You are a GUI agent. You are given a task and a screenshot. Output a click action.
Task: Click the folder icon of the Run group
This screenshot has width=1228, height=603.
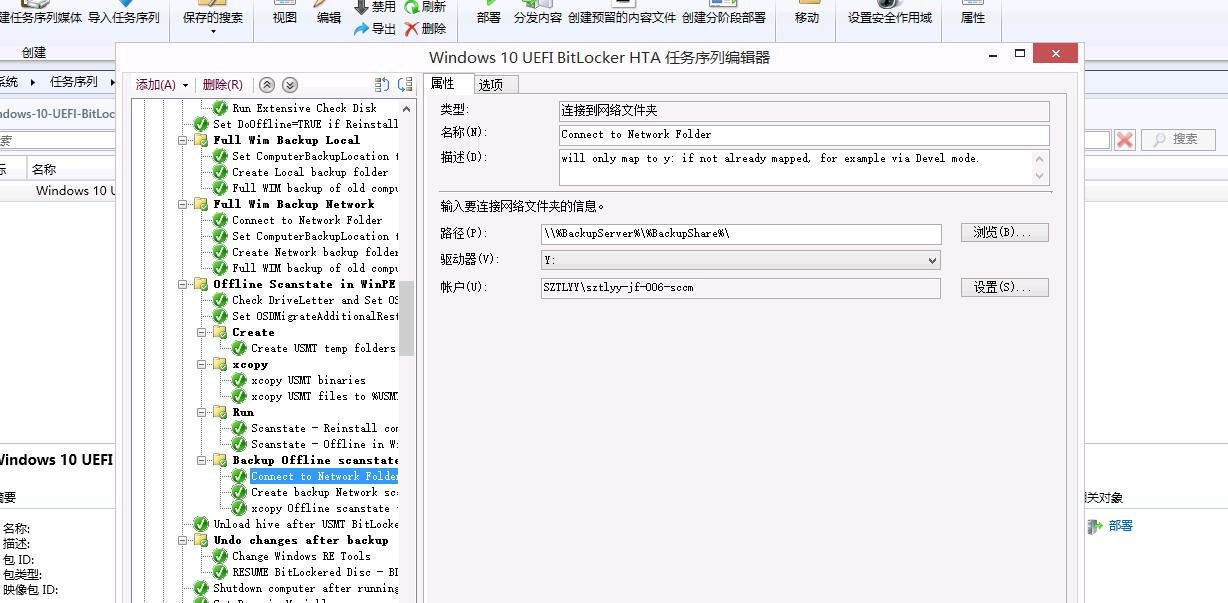pyautogui.click(x=220, y=412)
